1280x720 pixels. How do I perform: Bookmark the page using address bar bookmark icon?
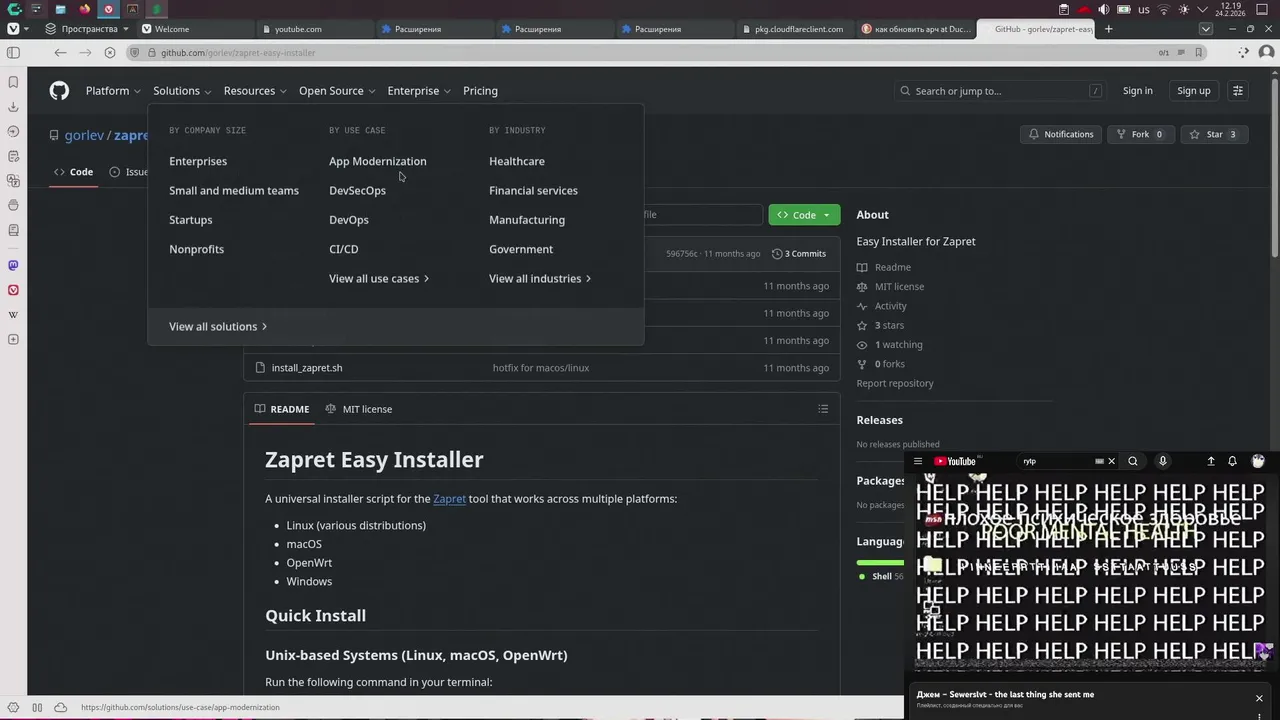tap(1199, 53)
